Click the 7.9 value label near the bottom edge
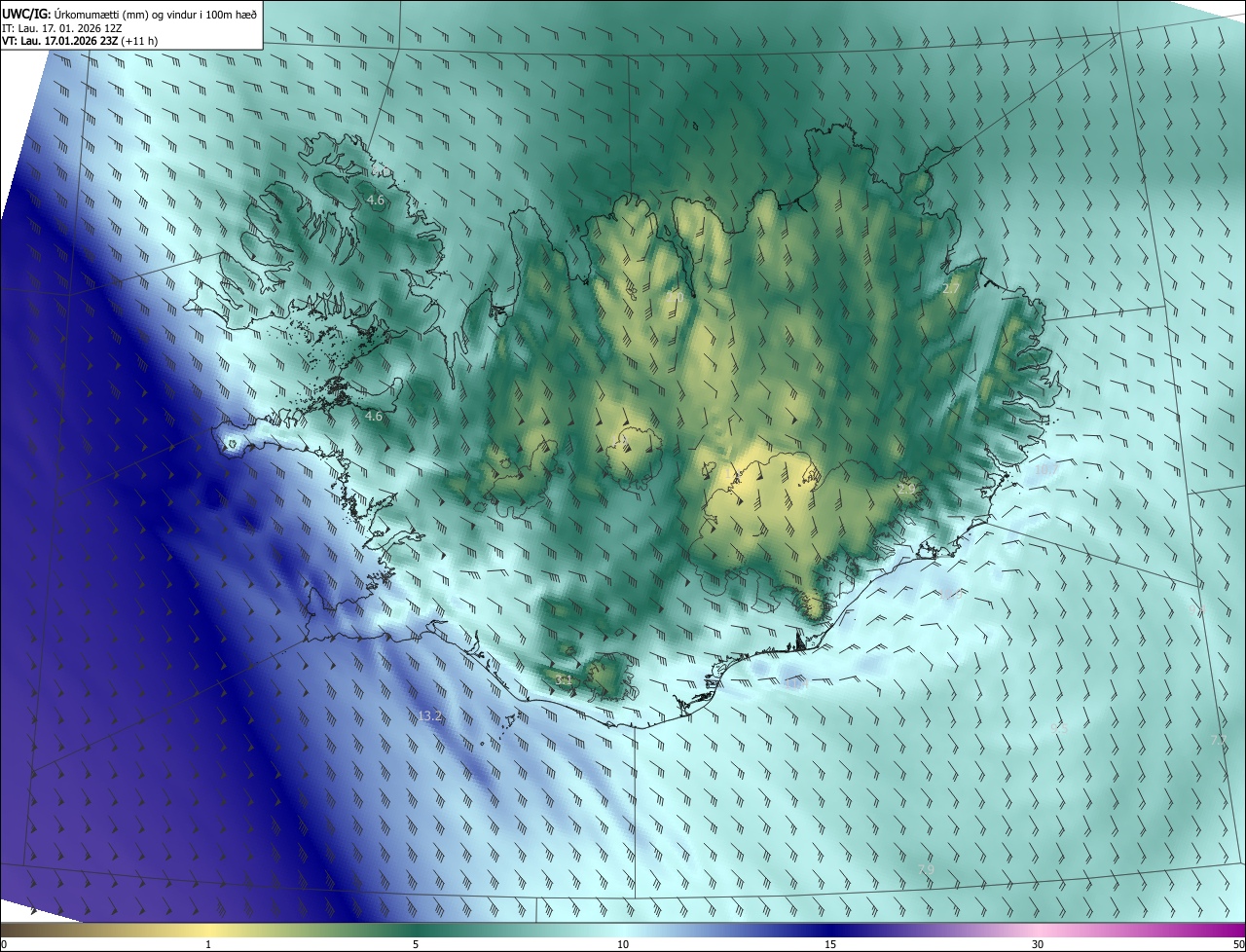1246x952 pixels. pos(926,869)
